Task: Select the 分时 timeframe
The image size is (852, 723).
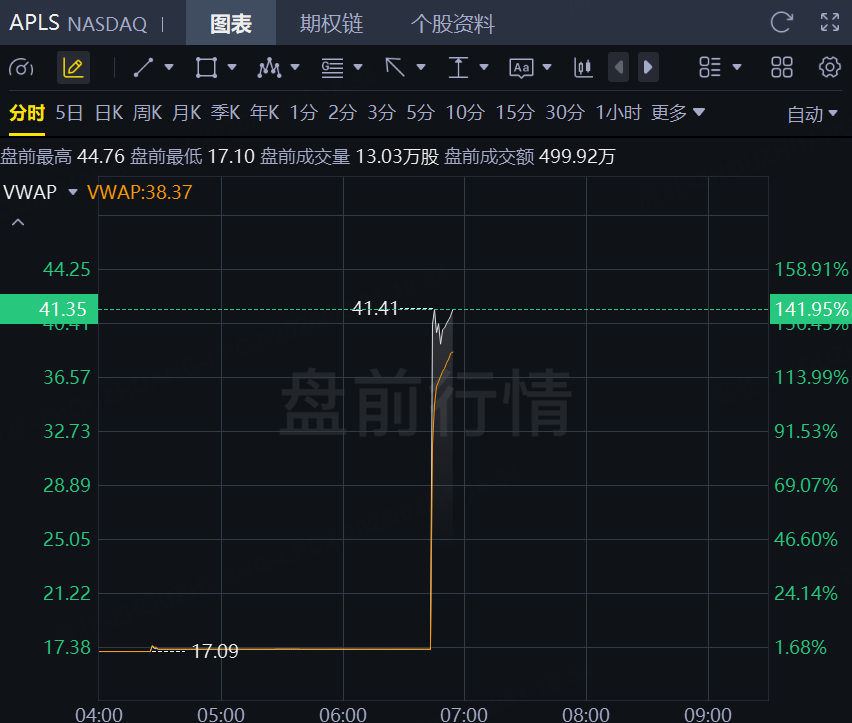Action: click(x=27, y=113)
